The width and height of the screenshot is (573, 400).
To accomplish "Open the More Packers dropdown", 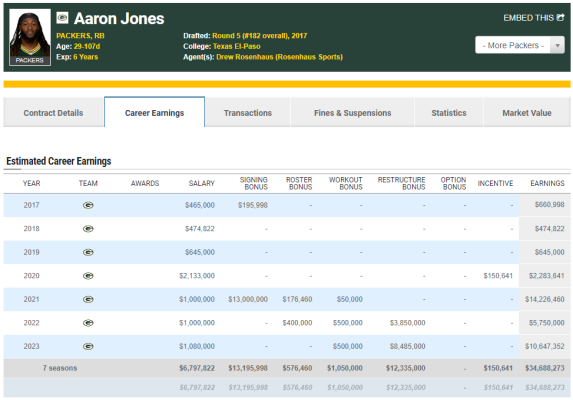I will click(520, 45).
